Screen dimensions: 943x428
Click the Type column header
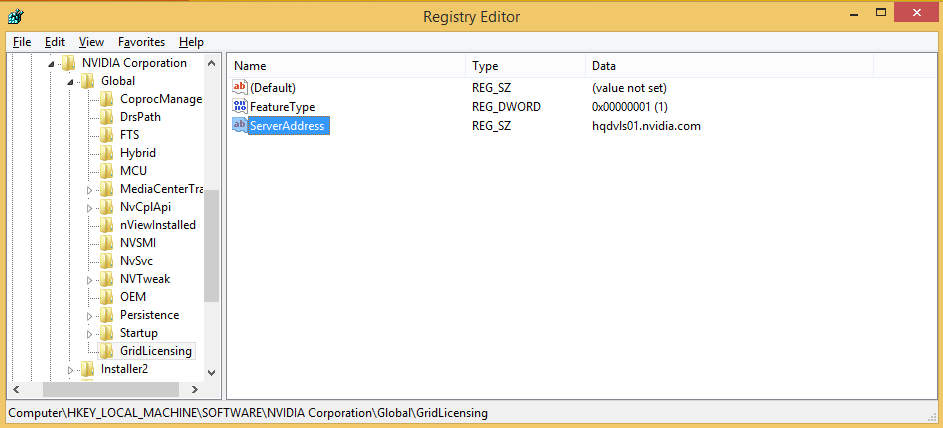[x=524, y=66]
